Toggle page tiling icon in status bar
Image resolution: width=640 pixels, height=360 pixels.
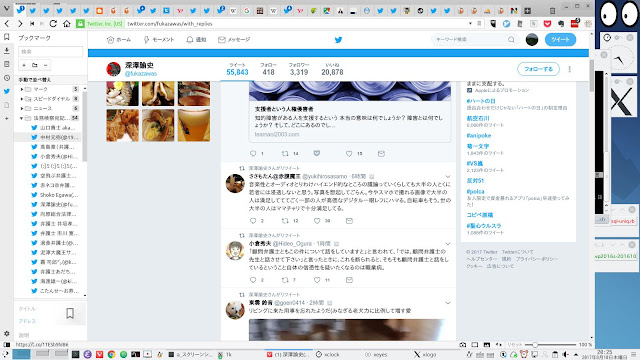coord(475,344)
